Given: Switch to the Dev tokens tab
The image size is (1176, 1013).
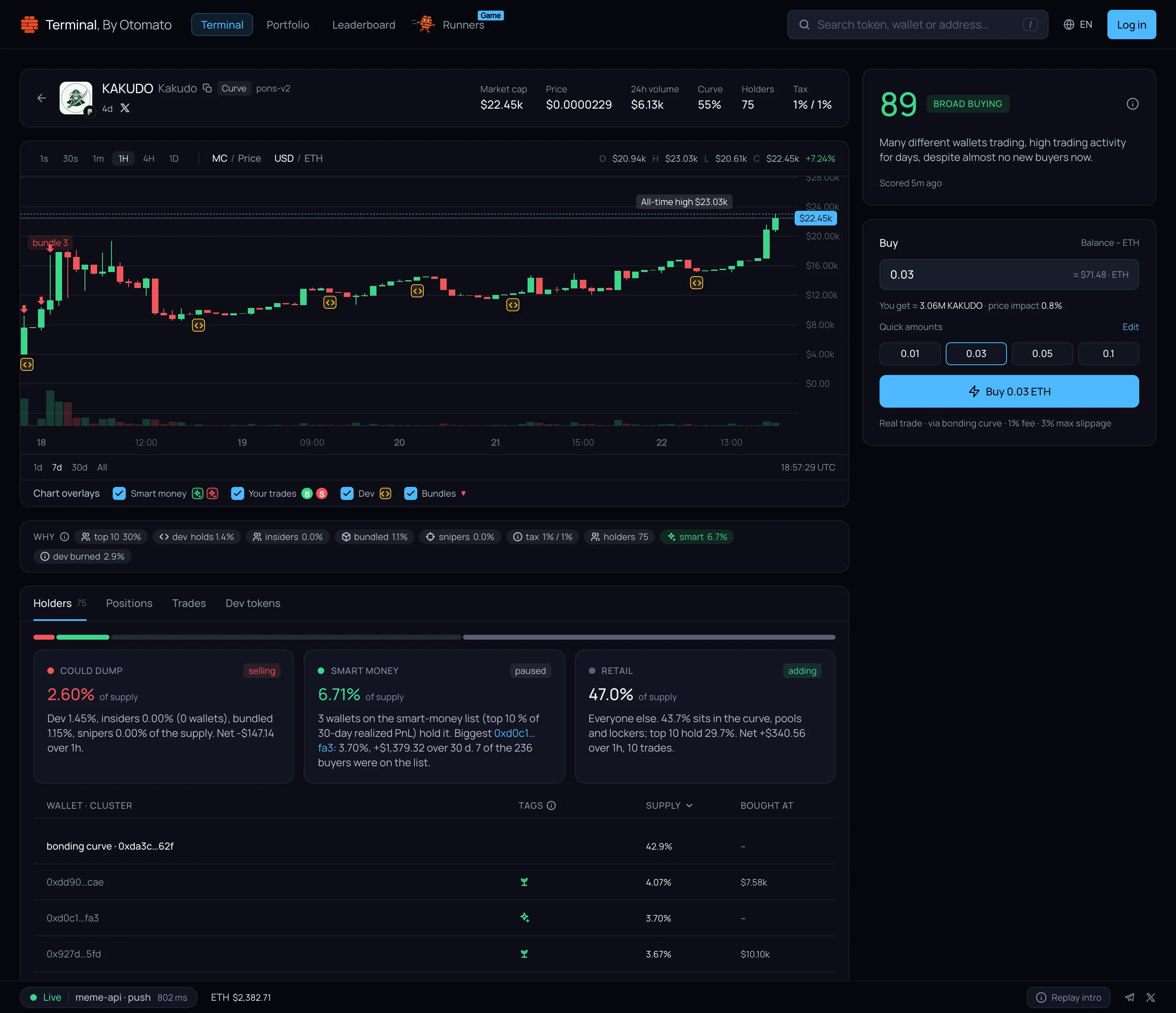Looking at the screenshot, I should [x=253, y=603].
